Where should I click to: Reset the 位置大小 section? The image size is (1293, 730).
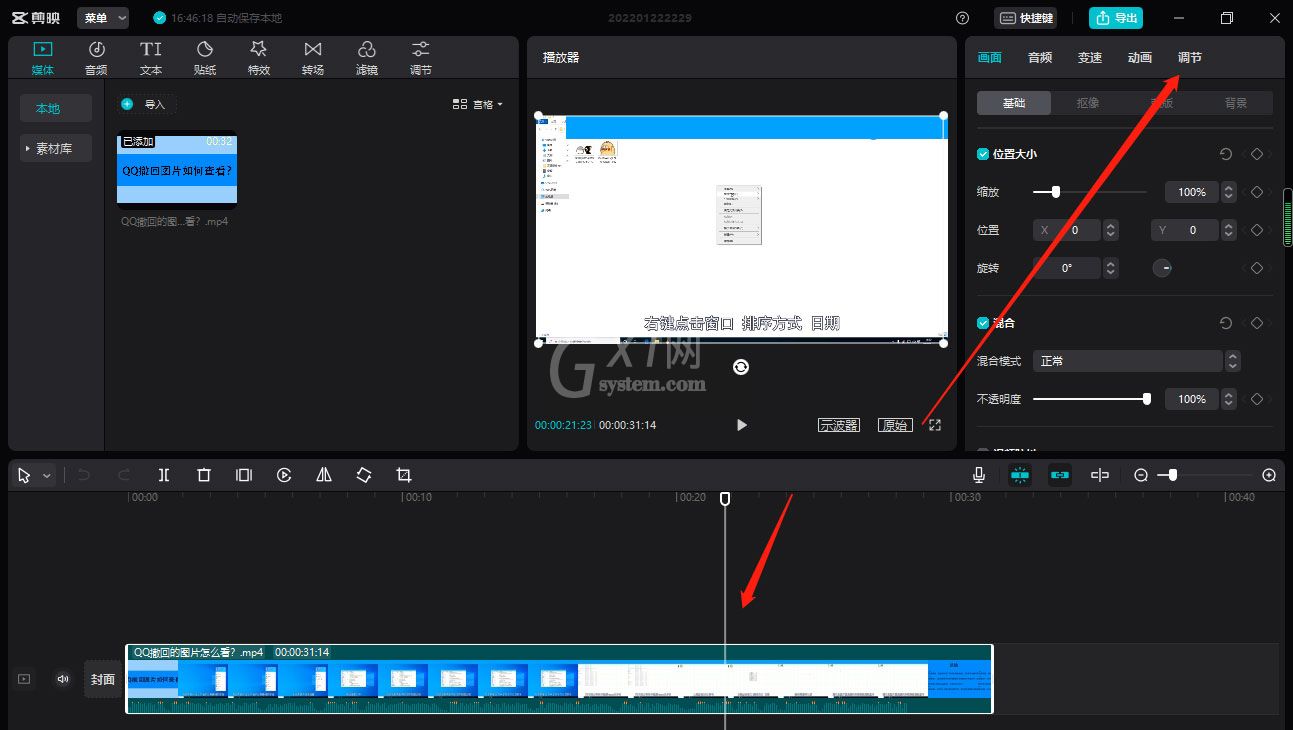pos(1226,154)
